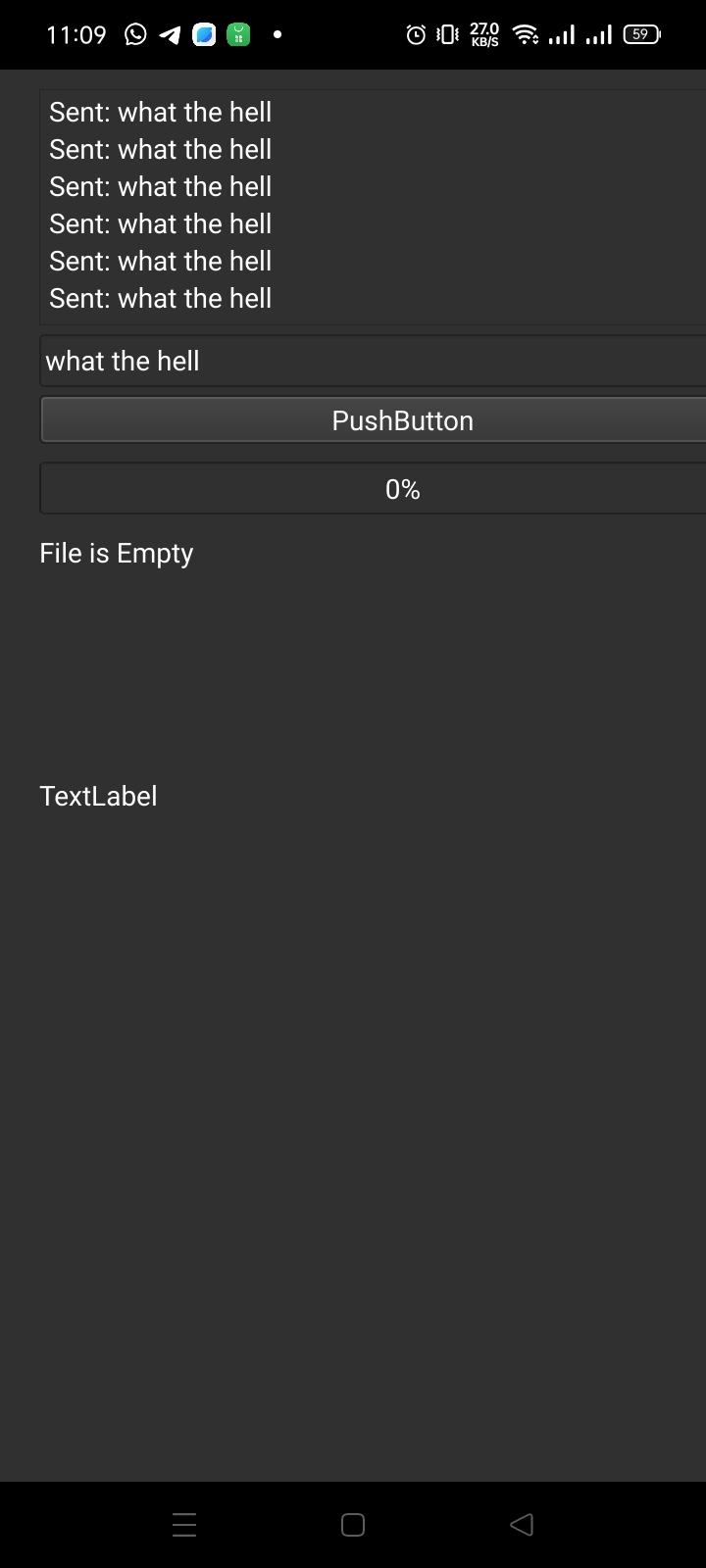The height and width of the screenshot is (1568, 706).
Task: Click the last 'Sent: what the hell' line
Action: [161, 299]
